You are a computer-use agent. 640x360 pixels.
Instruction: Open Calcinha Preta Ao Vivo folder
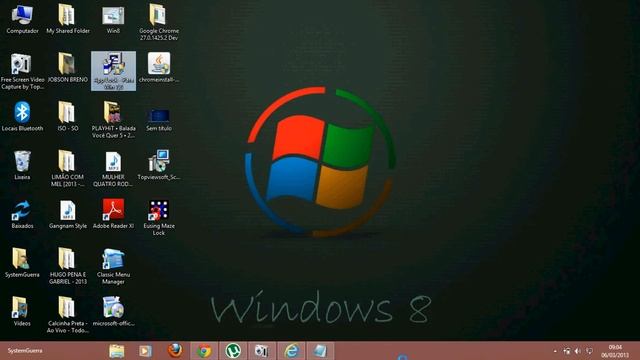click(68, 315)
